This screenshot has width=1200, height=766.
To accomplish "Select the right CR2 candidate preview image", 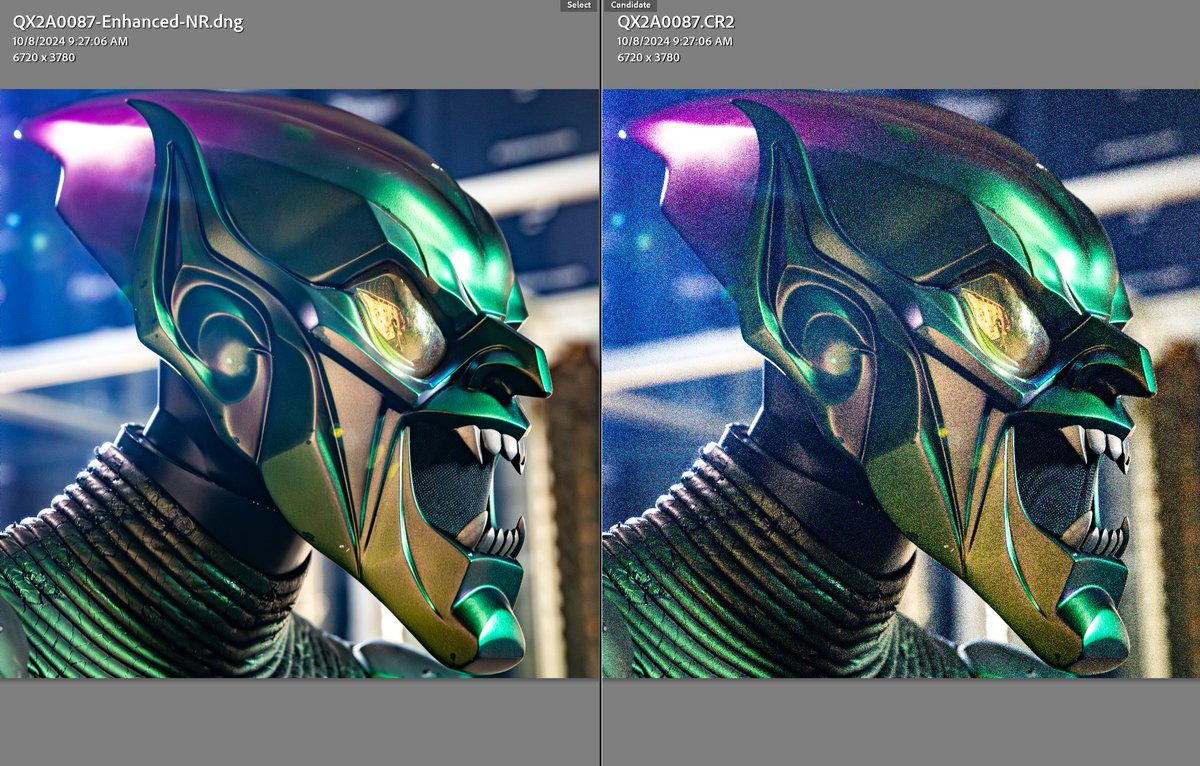I will coord(901,383).
